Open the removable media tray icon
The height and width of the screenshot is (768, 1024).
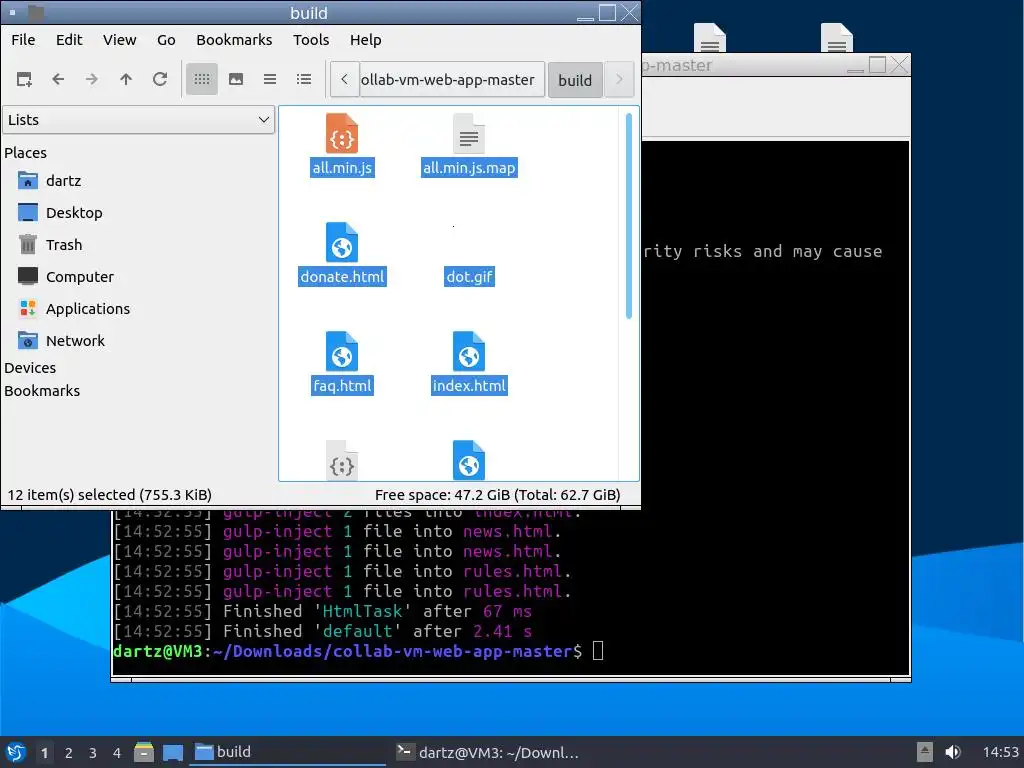[925, 752]
